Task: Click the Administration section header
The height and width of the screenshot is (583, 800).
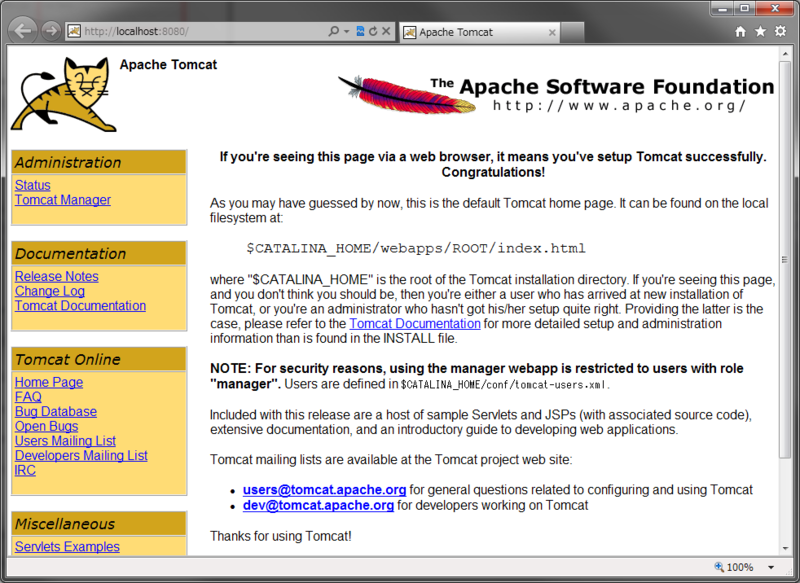Action: click(x=99, y=162)
